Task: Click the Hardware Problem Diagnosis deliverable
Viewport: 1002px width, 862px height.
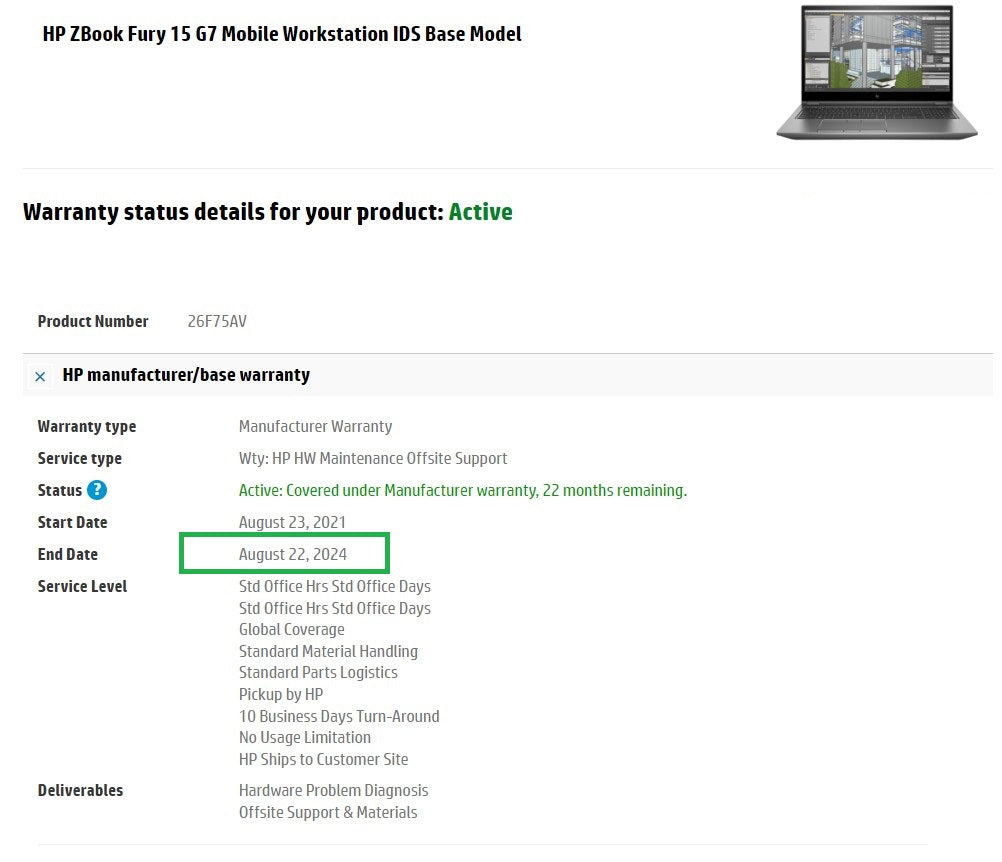Action: pyautogui.click(x=334, y=790)
